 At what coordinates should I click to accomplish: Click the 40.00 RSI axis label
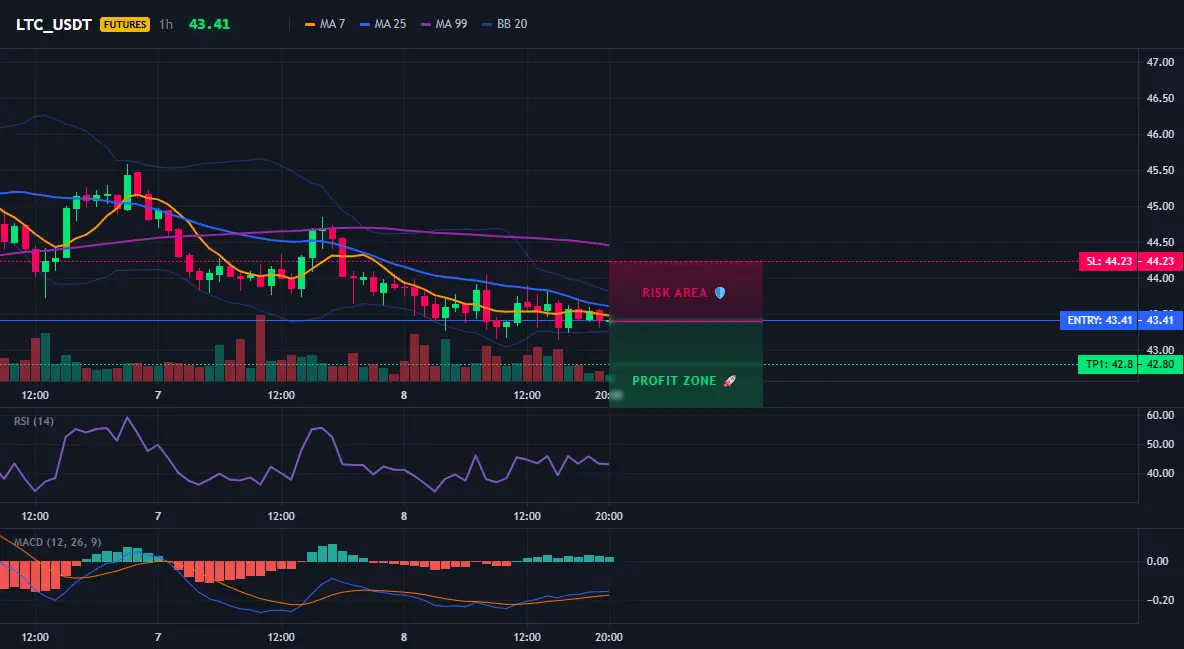click(1161, 473)
